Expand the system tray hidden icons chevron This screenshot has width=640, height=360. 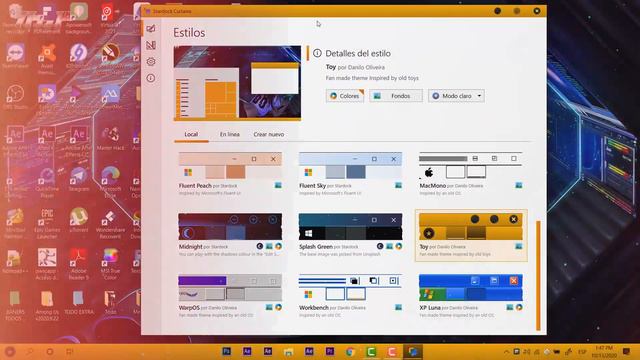point(507,351)
